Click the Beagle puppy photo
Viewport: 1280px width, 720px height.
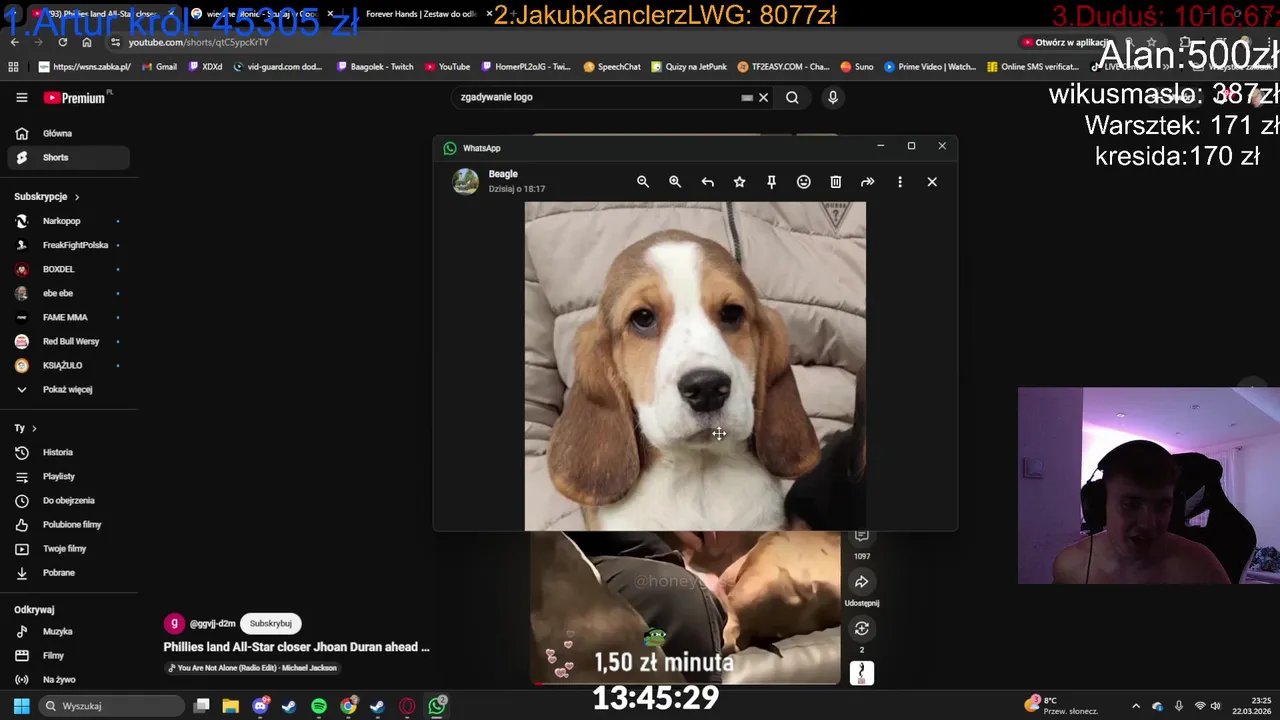695,366
